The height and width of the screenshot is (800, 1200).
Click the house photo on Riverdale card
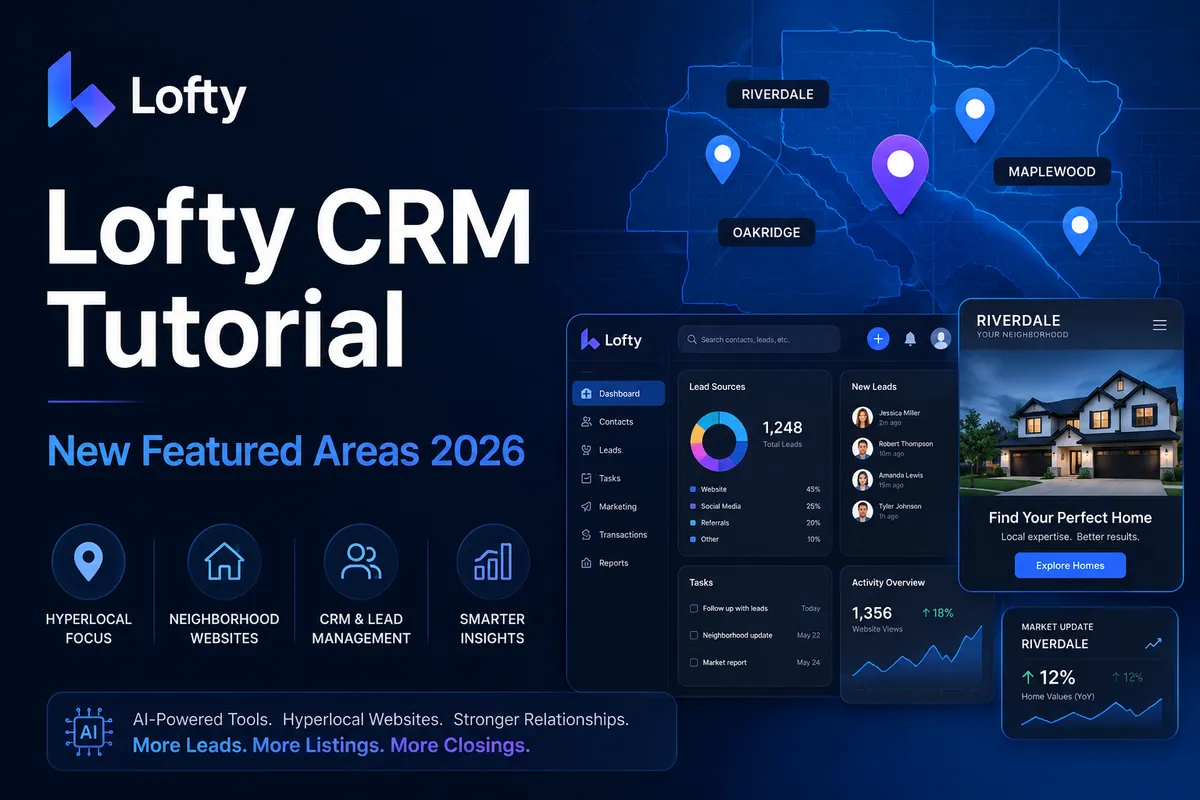(1070, 422)
